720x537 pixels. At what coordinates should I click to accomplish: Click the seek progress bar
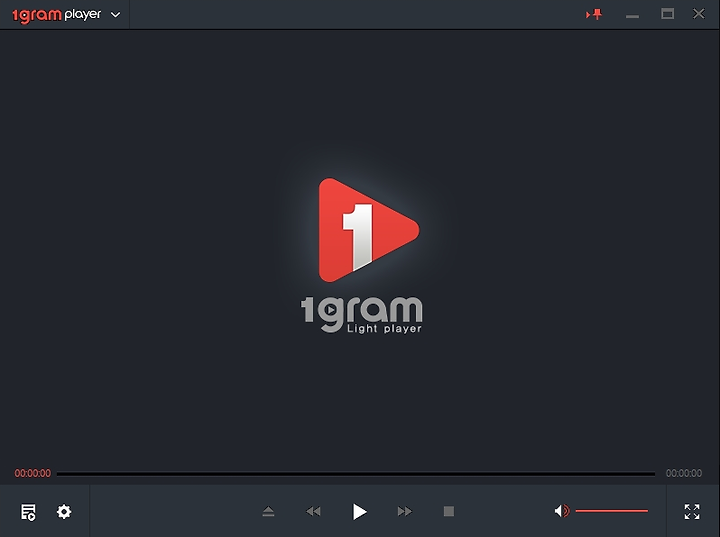point(356,474)
